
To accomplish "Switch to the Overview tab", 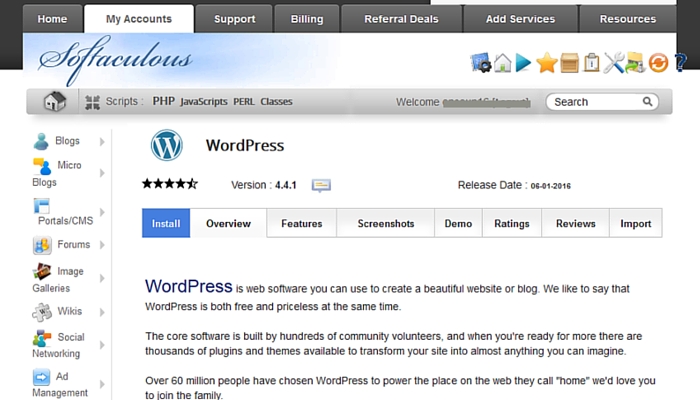I will [x=229, y=223].
